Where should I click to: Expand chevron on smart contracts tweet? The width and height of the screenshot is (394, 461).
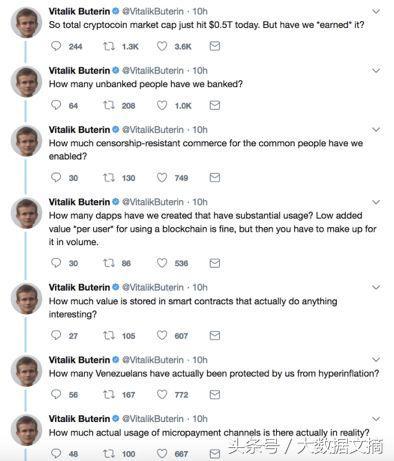pyautogui.click(x=376, y=287)
